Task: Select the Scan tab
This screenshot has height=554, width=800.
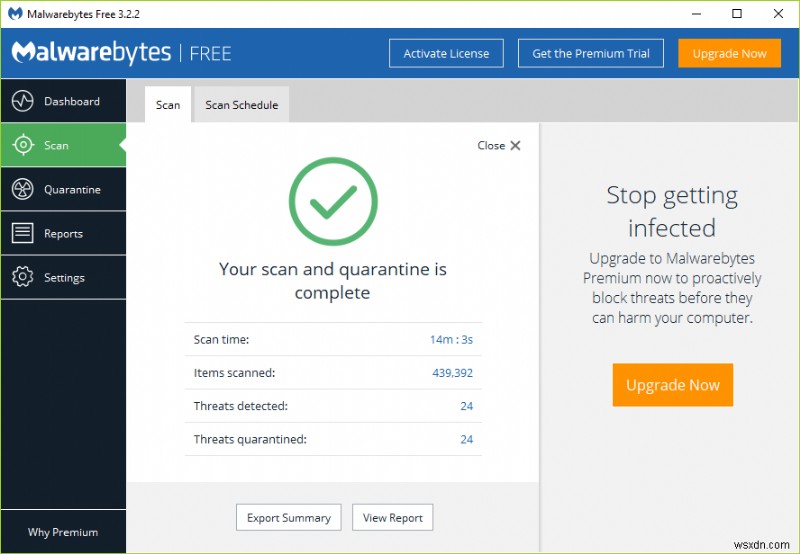Action: (168, 105)
